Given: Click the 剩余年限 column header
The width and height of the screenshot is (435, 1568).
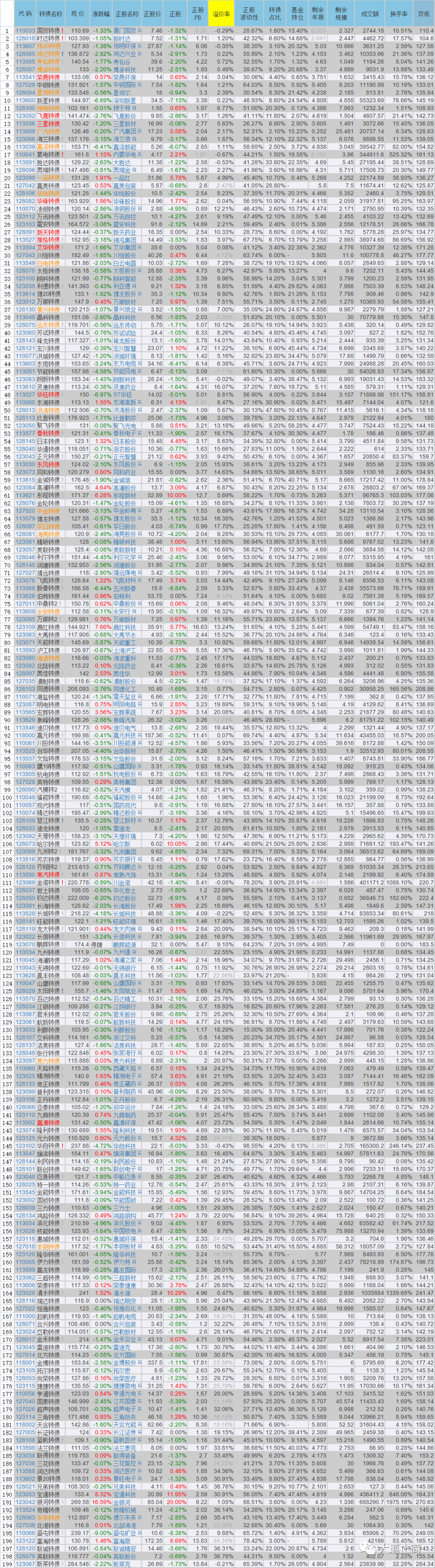Looking at the screenshot, I should (317, 14).
